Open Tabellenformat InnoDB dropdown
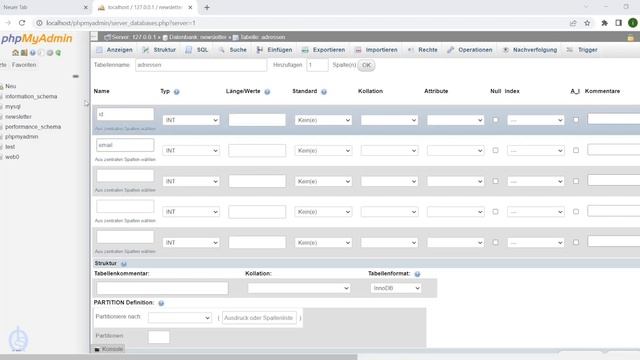The image size is (640, 360). pos(396,288)
